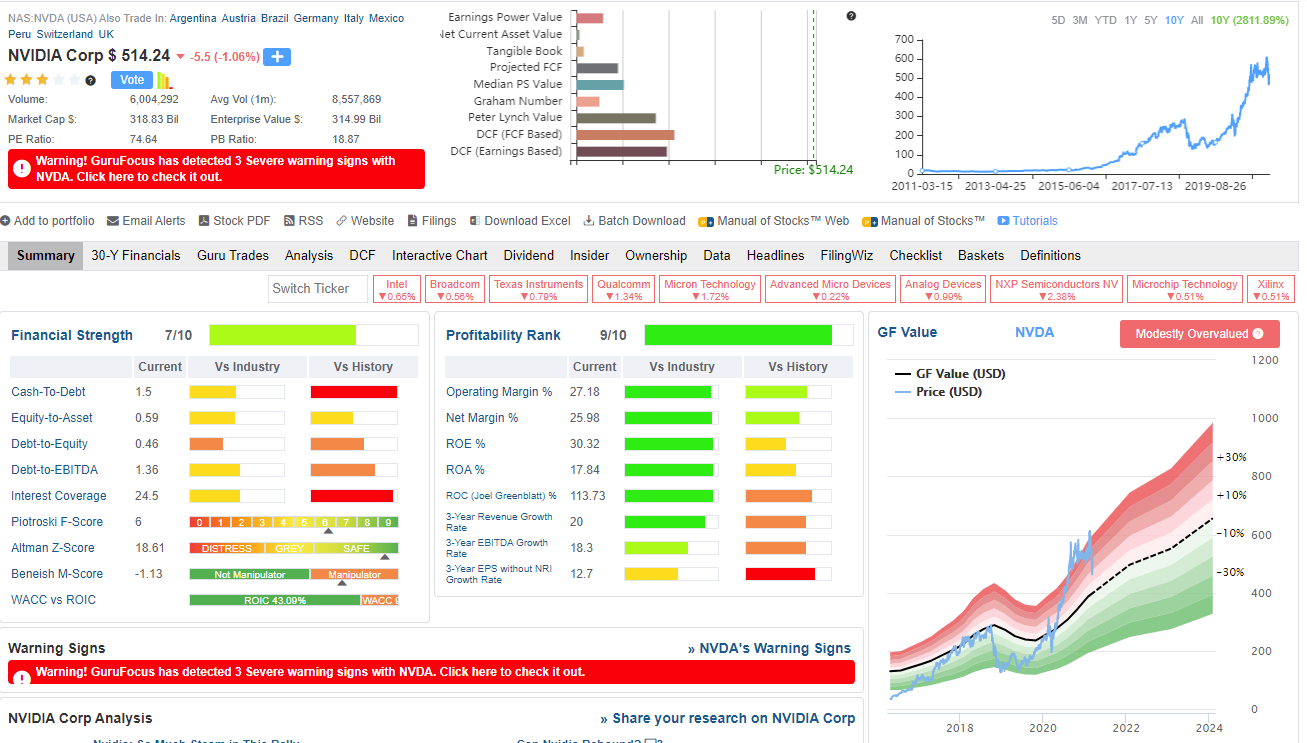Image resolution: width=1307 pixels, height=743 pixels.
Task: Click the Tutorials graduation cap icon
Action: pyautogui.click(x=1002, y=221)
